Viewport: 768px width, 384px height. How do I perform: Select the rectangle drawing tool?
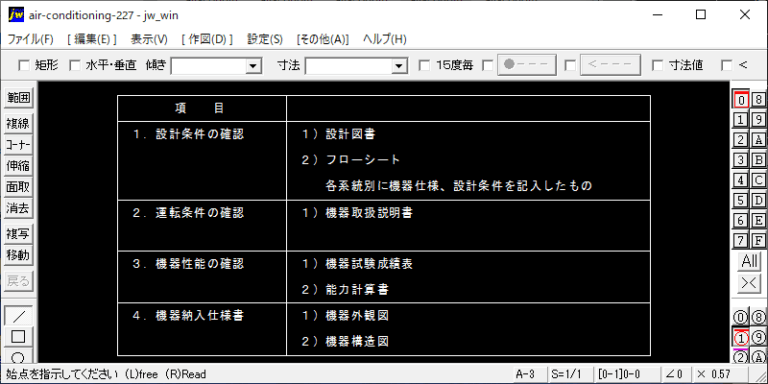coord(18,336)
